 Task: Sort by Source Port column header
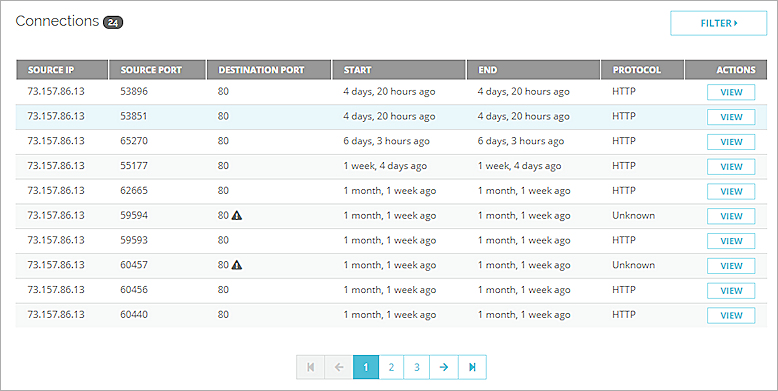(157, 70)
